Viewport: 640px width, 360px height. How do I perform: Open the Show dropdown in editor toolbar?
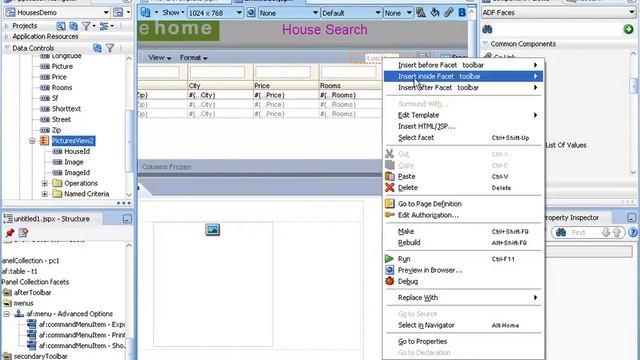173,13
